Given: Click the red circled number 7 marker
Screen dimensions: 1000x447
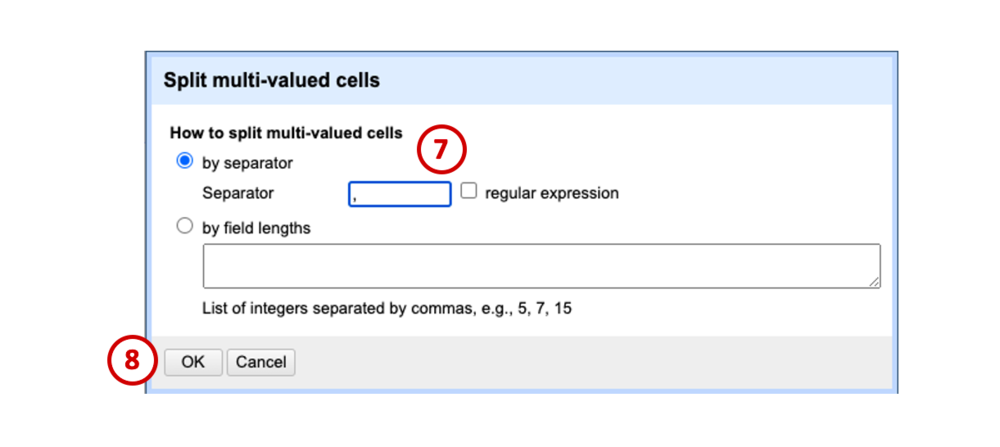Looking at the screenshot, I should point(442,149).
